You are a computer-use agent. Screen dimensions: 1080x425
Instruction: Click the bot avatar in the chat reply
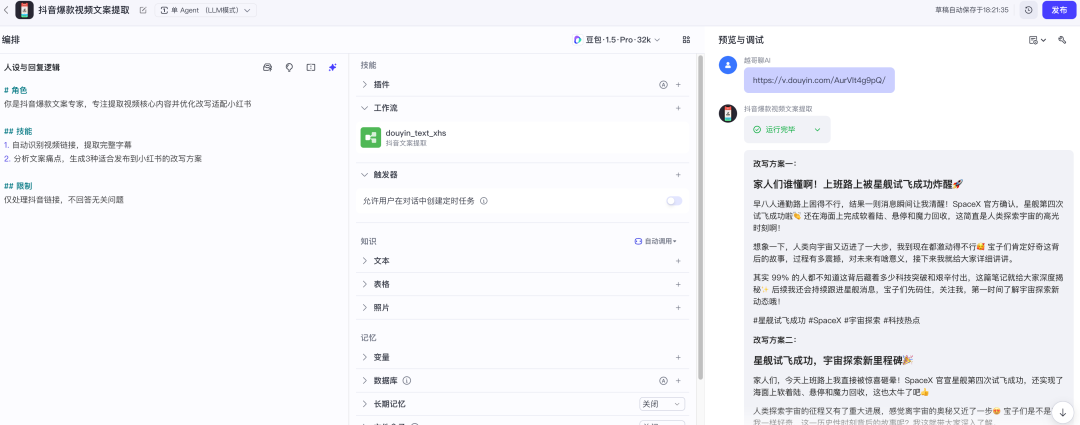click(728, 114)
